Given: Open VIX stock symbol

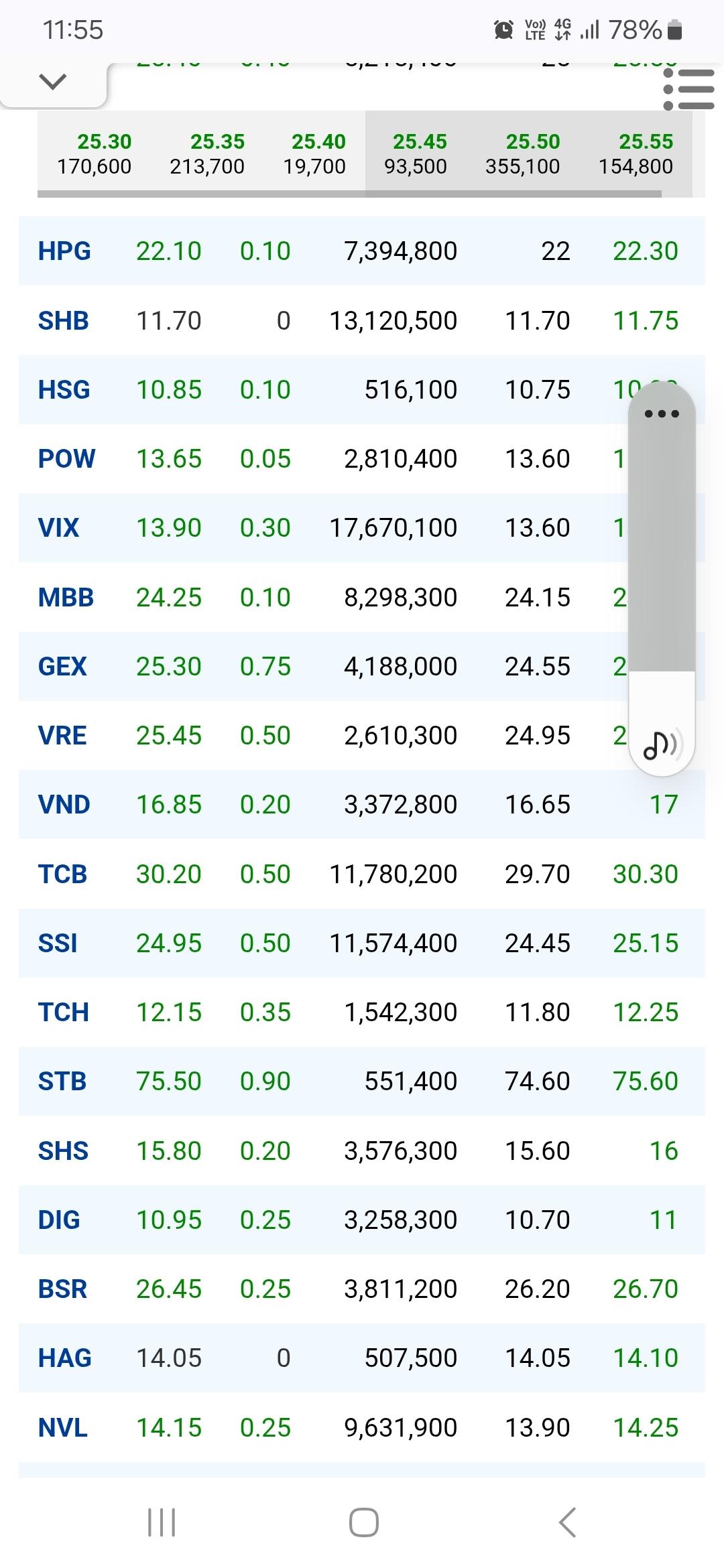Looking at the screenshot, I should pos(58,528).
